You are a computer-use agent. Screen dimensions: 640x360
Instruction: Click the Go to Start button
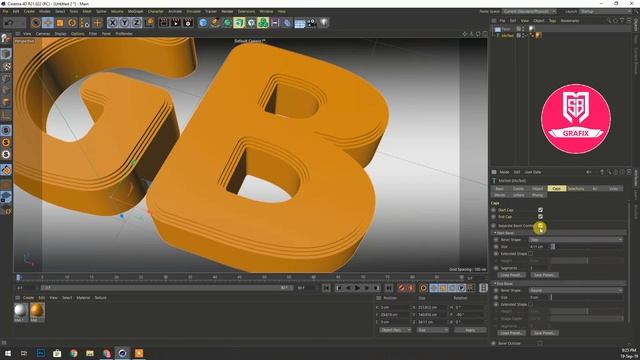pos(327,288)
